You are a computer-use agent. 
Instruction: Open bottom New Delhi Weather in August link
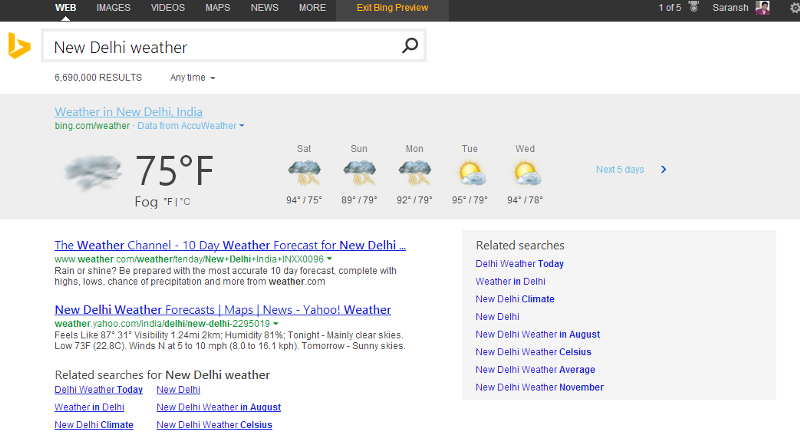pos(218,407)
